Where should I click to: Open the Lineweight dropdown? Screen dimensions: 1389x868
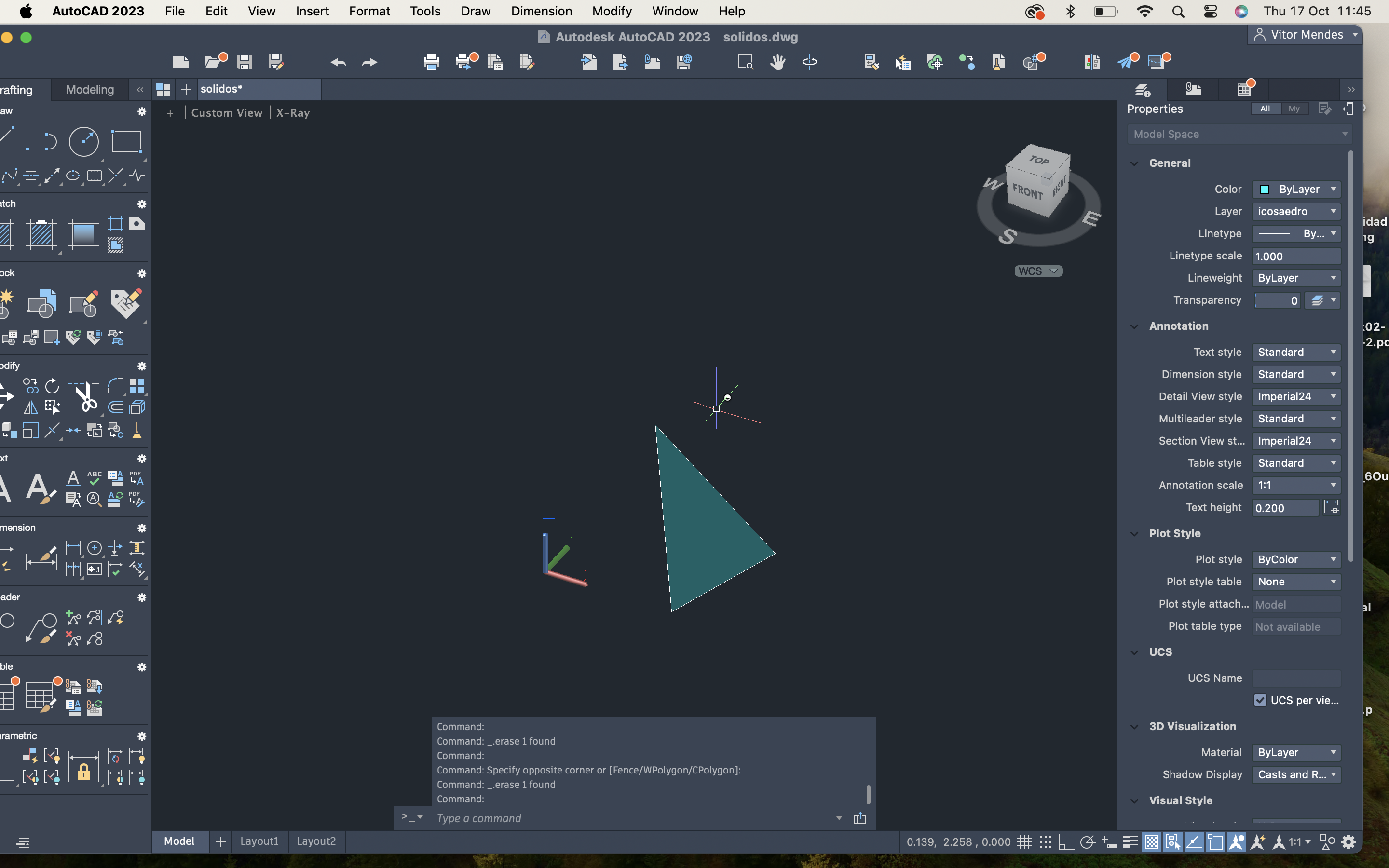(1296, 278)
